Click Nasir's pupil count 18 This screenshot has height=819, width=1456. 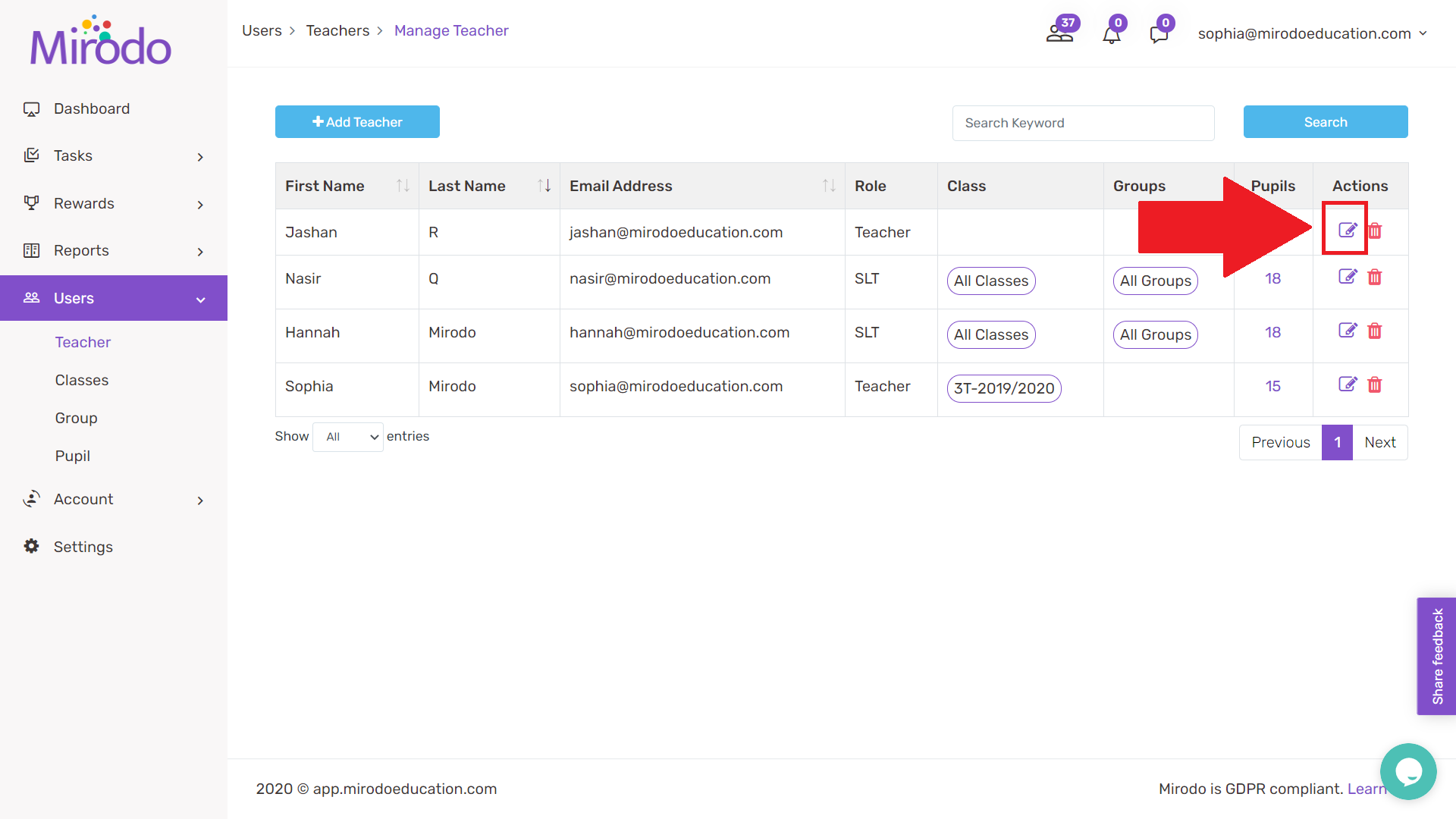[x=1272, y=278]
